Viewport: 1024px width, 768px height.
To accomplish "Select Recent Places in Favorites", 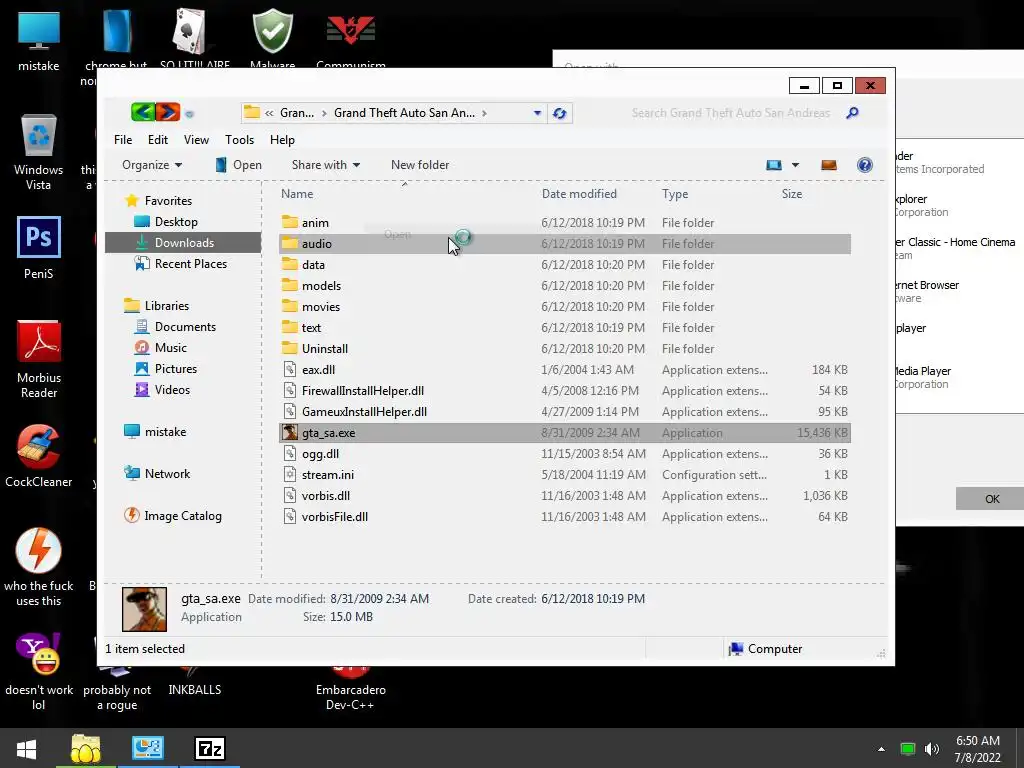I will pos(191,264).
